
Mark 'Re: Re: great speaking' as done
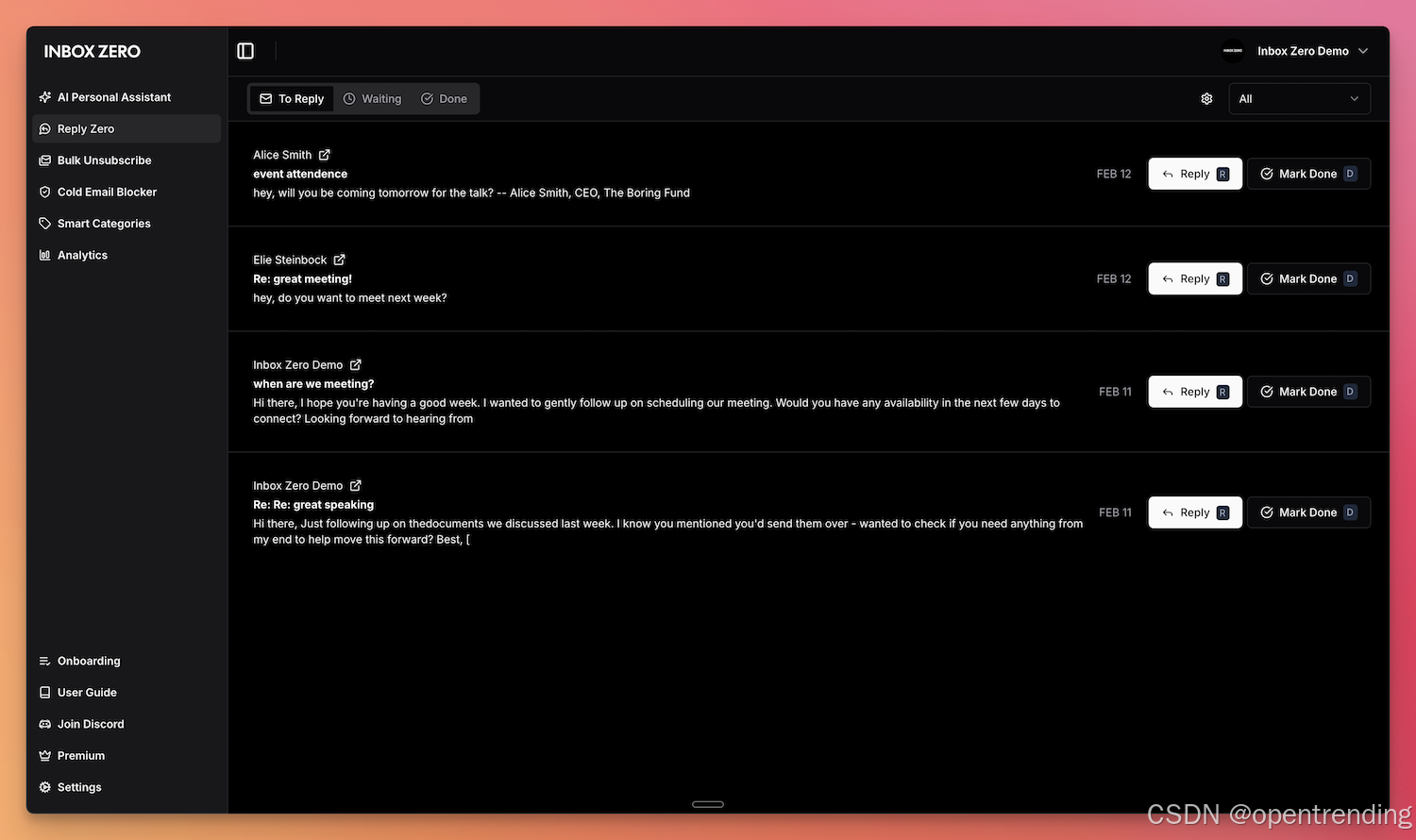point(1308,512)
